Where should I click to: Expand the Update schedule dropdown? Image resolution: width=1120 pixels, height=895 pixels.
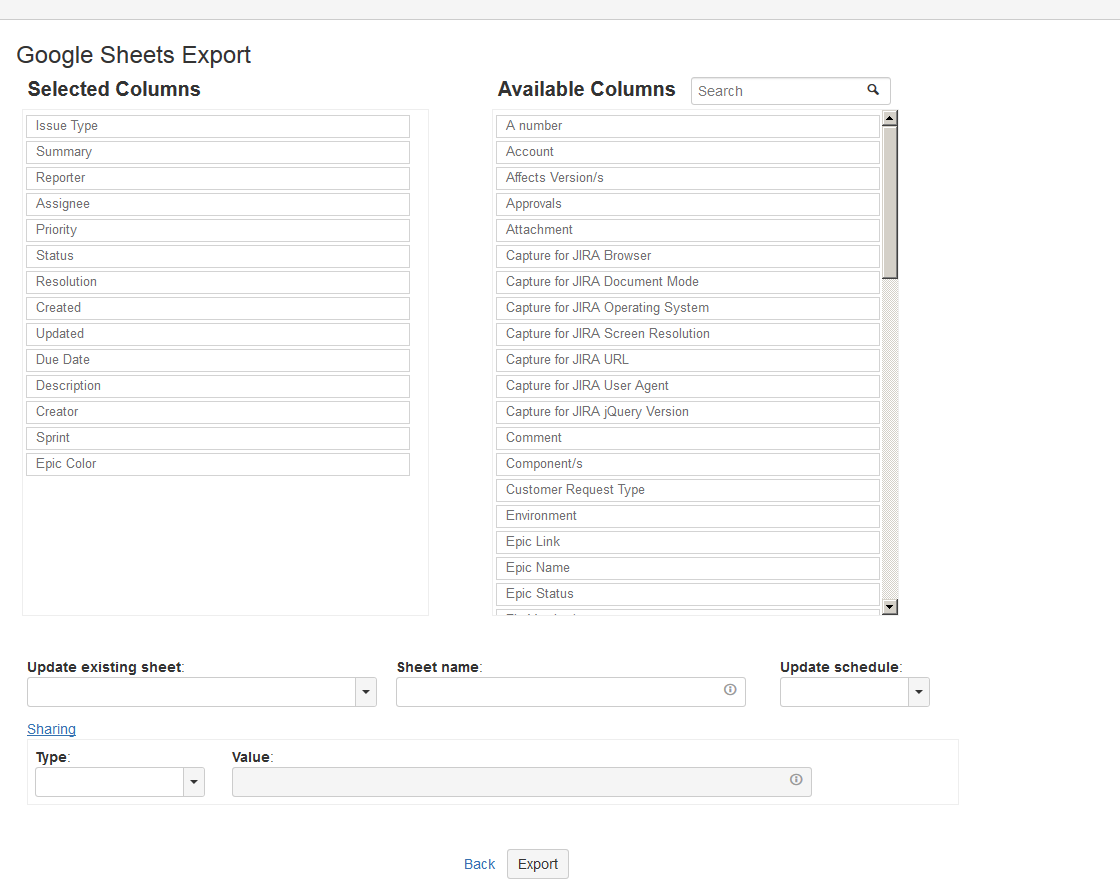point(919,692)
